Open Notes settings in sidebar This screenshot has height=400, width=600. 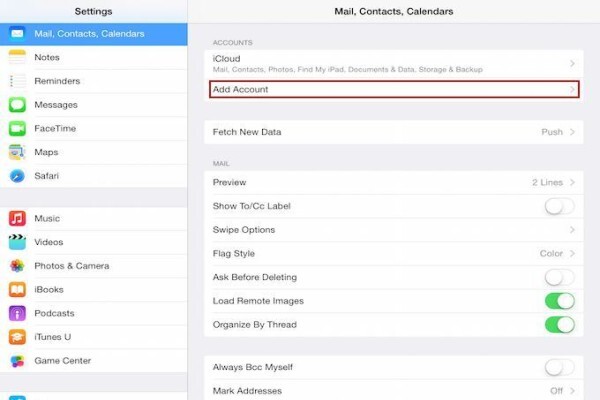94,57
